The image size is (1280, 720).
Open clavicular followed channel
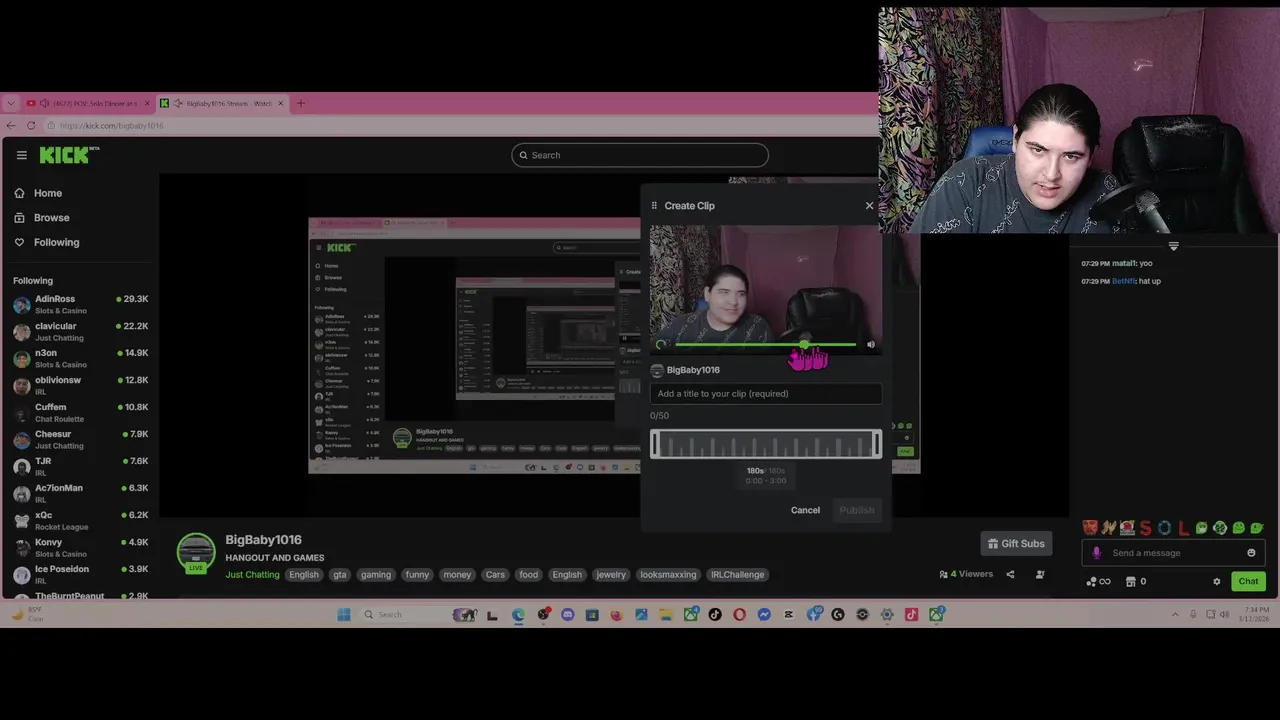(80, 331)
